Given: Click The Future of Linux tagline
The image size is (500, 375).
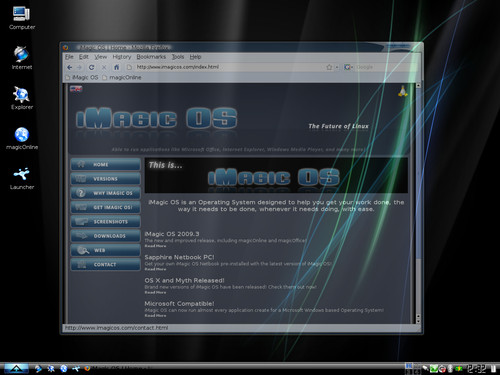Looking at the screenshot, I should point(338,126).
